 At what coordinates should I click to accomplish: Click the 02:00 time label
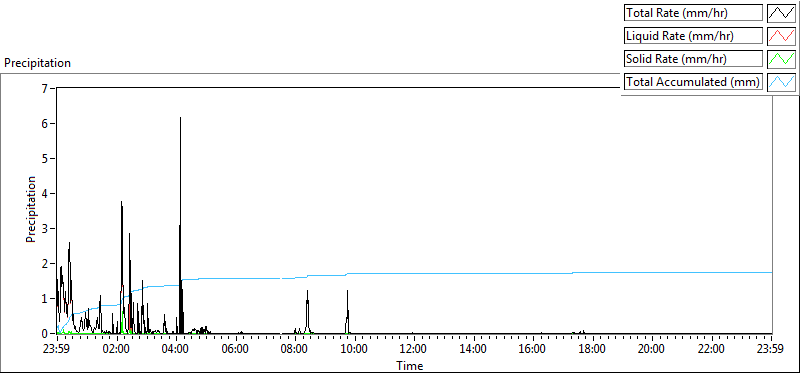point(117,350)
